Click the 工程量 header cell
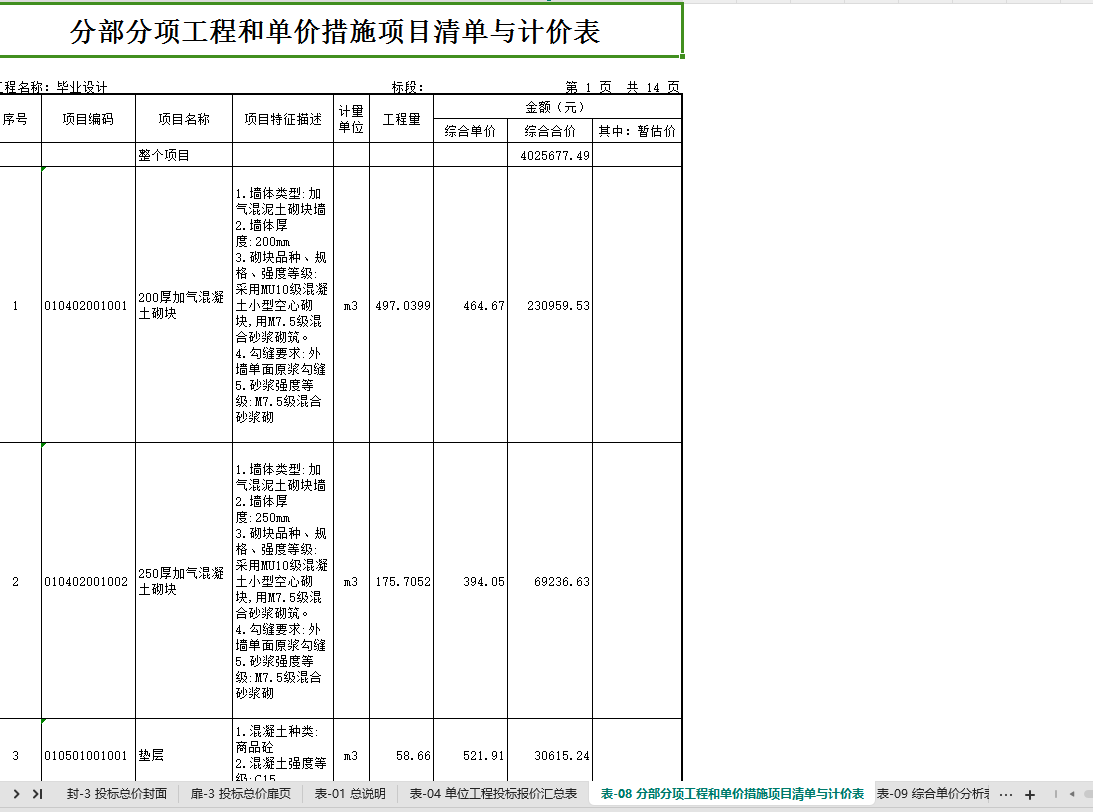Screen dimensions: 1093x812 (402, 119)
